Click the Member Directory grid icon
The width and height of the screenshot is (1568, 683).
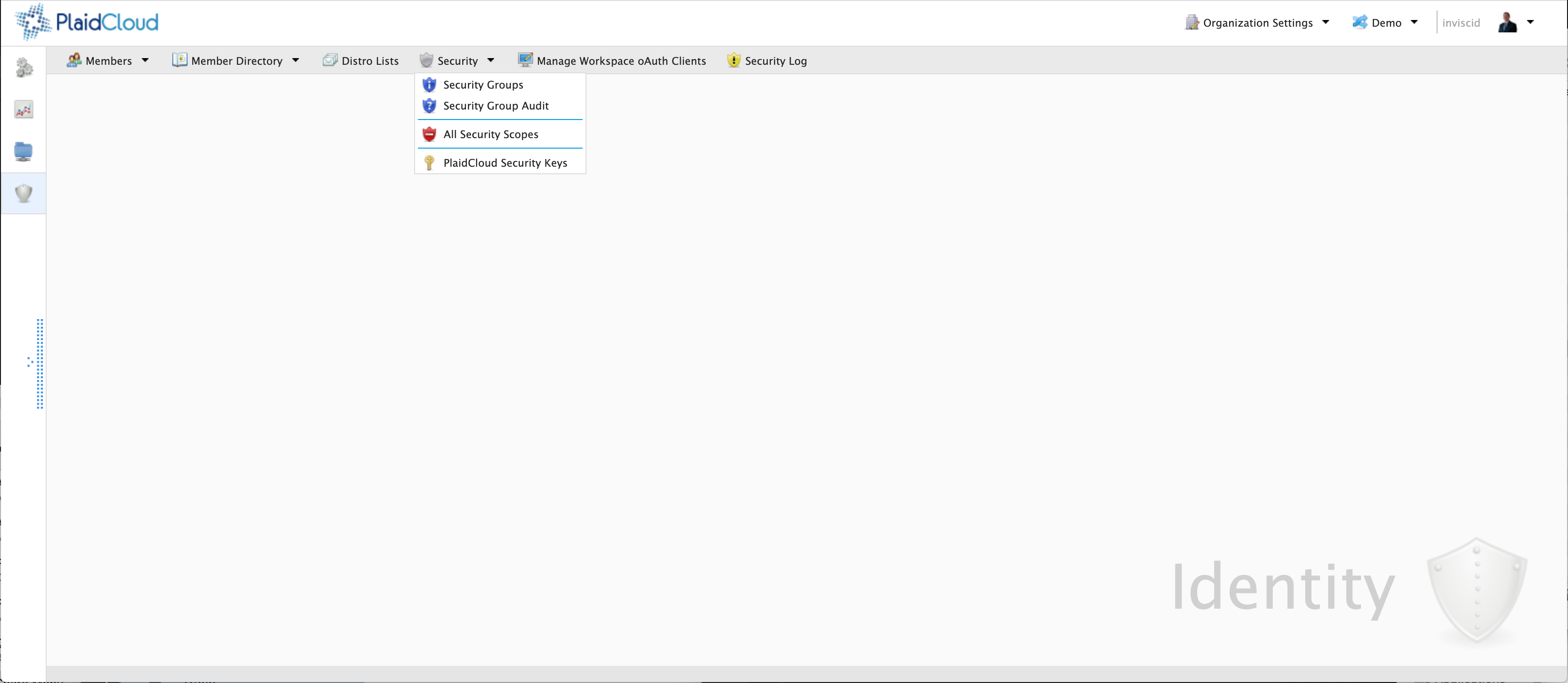coord(179,61)
